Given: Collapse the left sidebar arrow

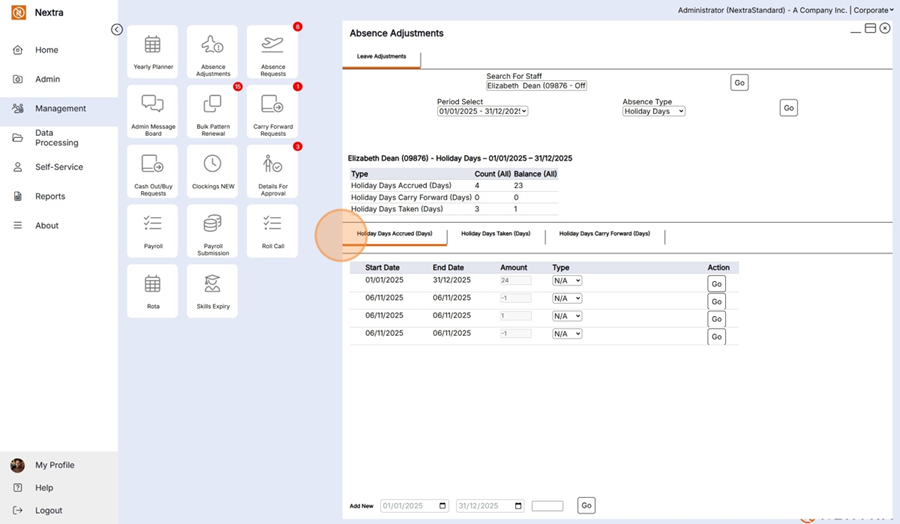Looking at the screenshot, I should coord(117,30).
